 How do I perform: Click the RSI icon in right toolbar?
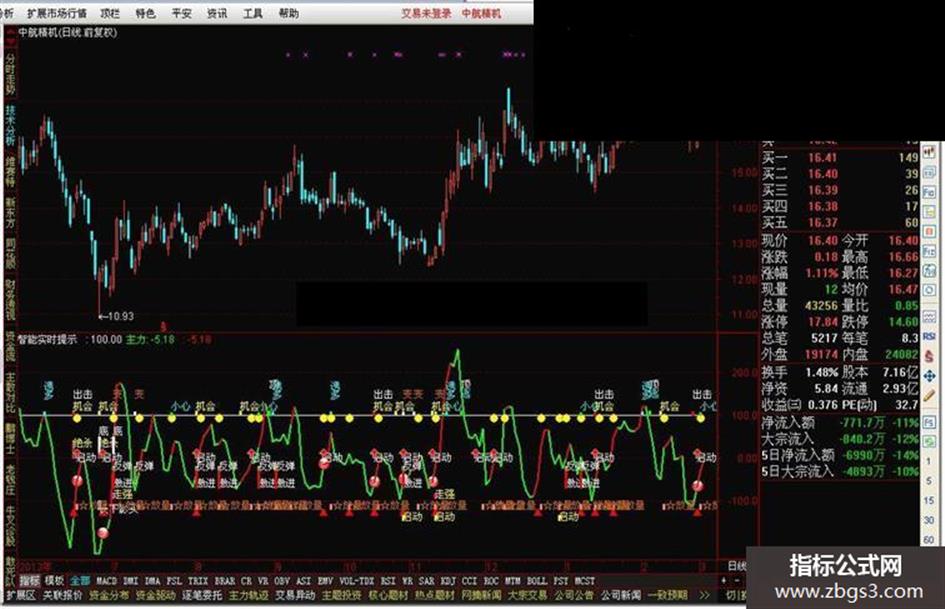[x=929, y=336]
